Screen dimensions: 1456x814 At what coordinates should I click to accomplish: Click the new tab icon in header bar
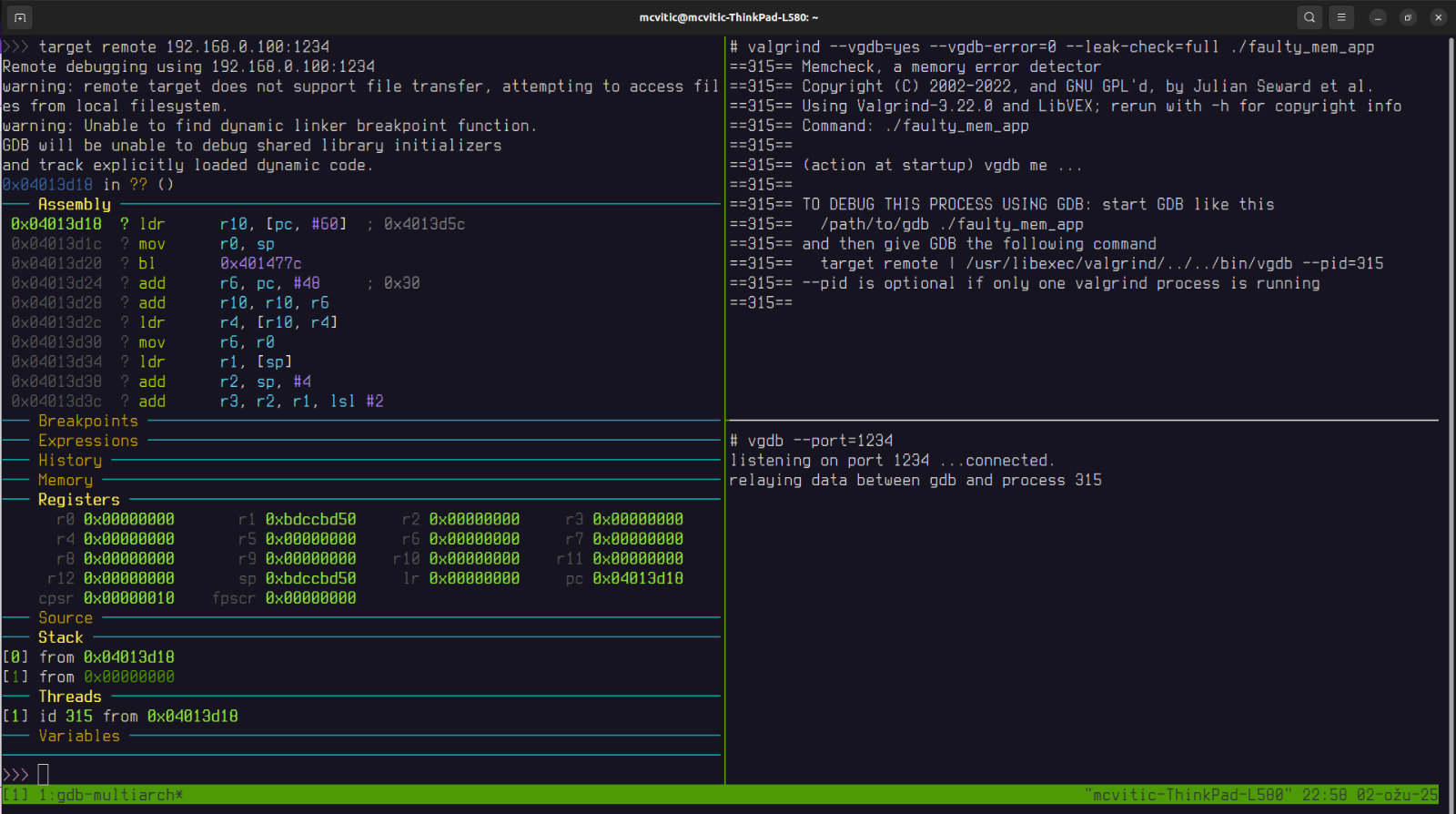point(20,17)
